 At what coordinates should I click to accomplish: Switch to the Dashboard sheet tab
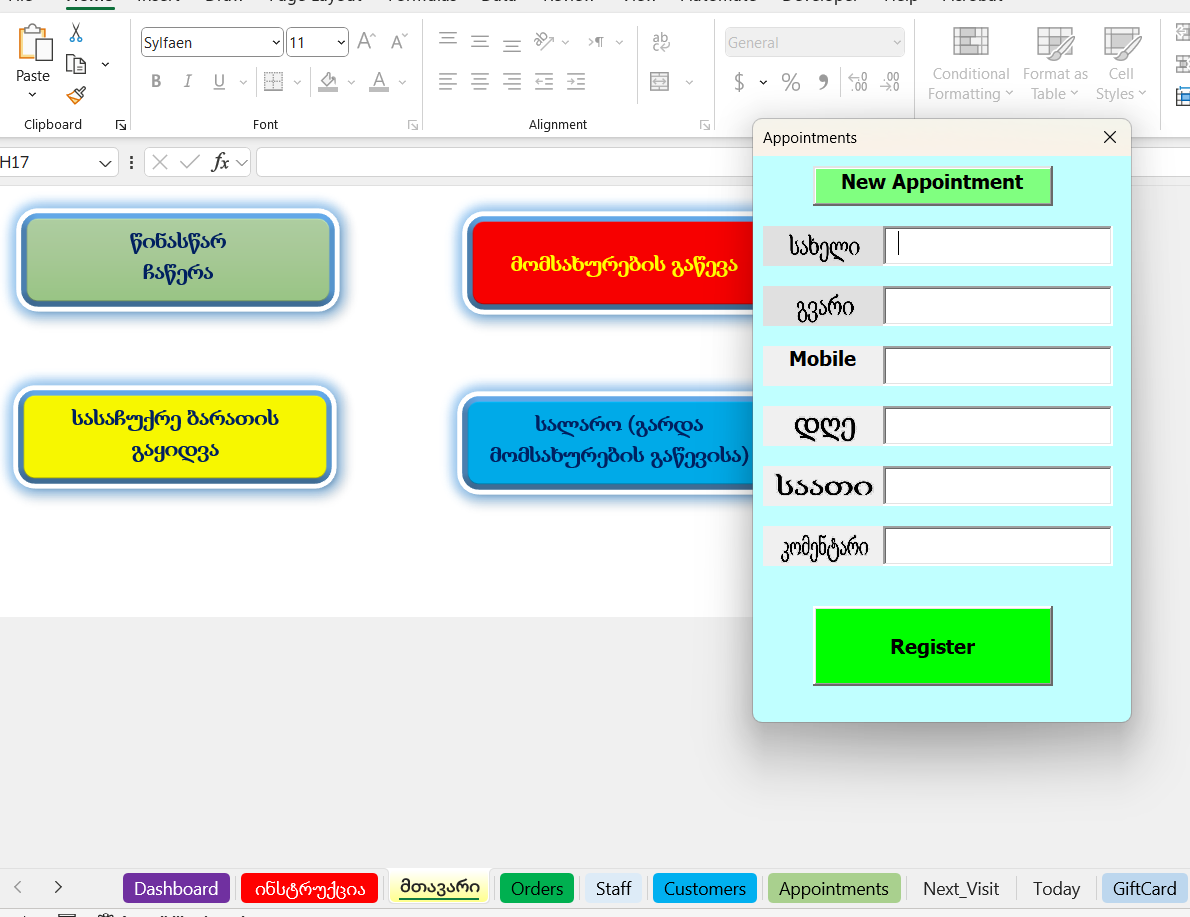point(176,888)
